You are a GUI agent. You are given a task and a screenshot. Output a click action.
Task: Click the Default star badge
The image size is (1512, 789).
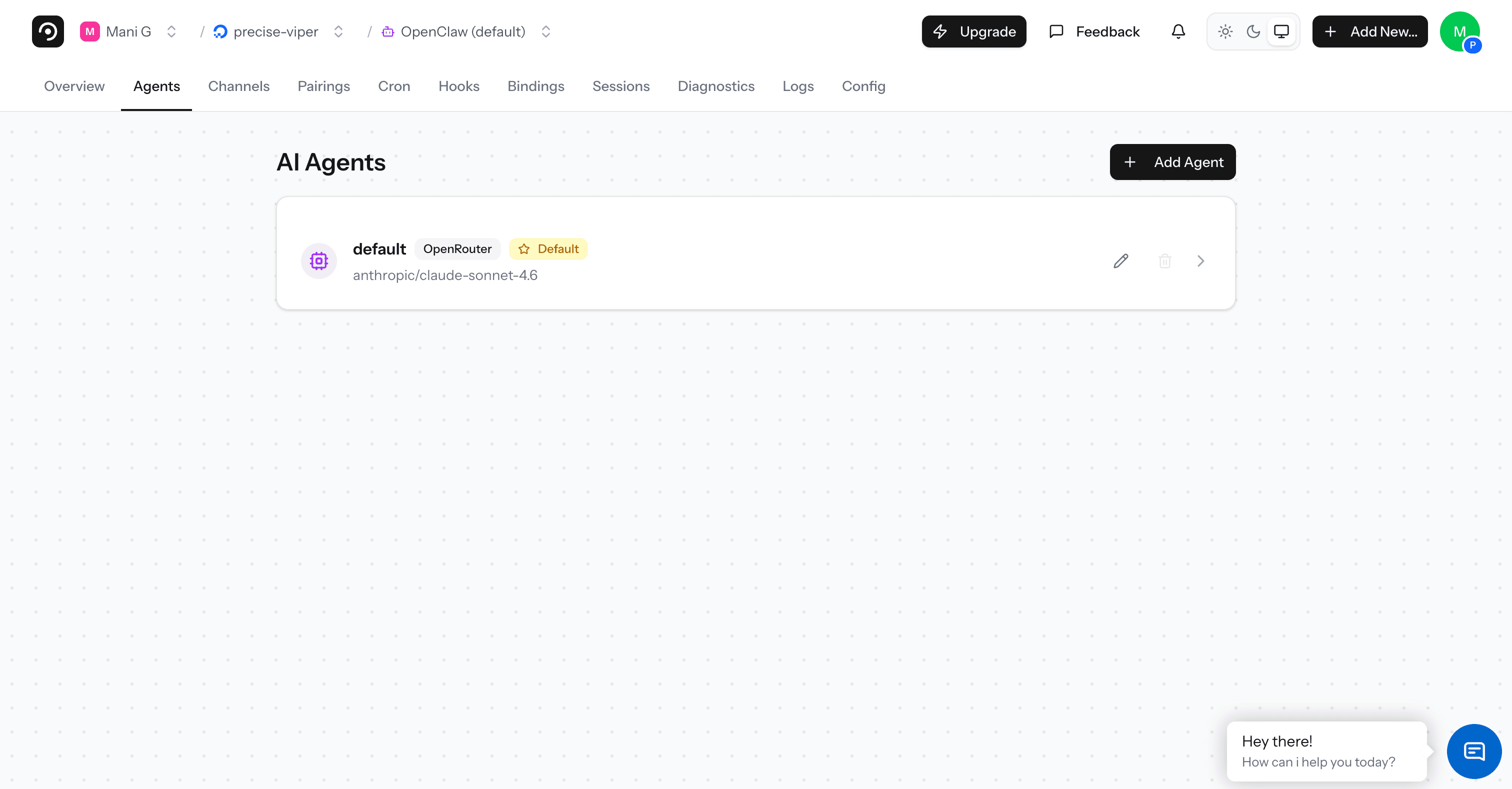pos(548,249)
